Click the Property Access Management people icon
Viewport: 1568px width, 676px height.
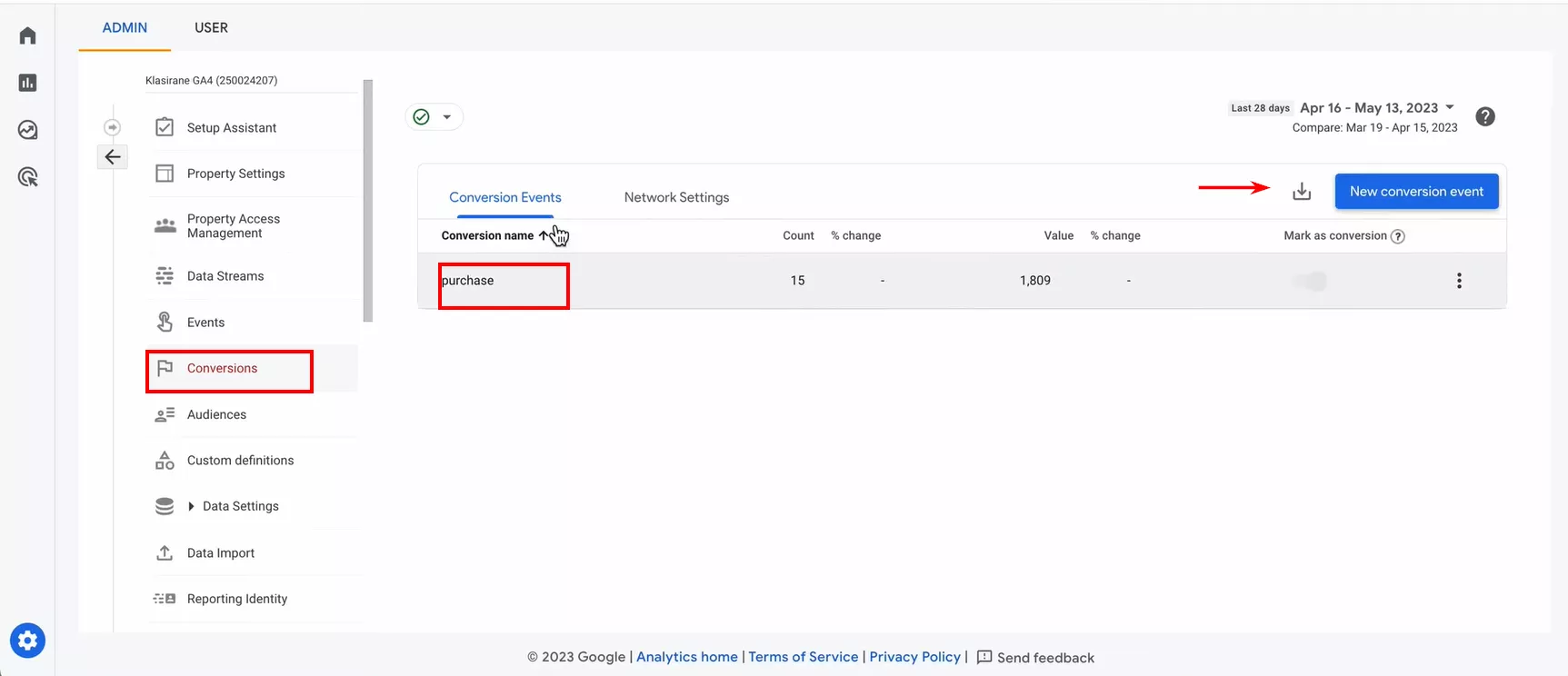[165, 225]
